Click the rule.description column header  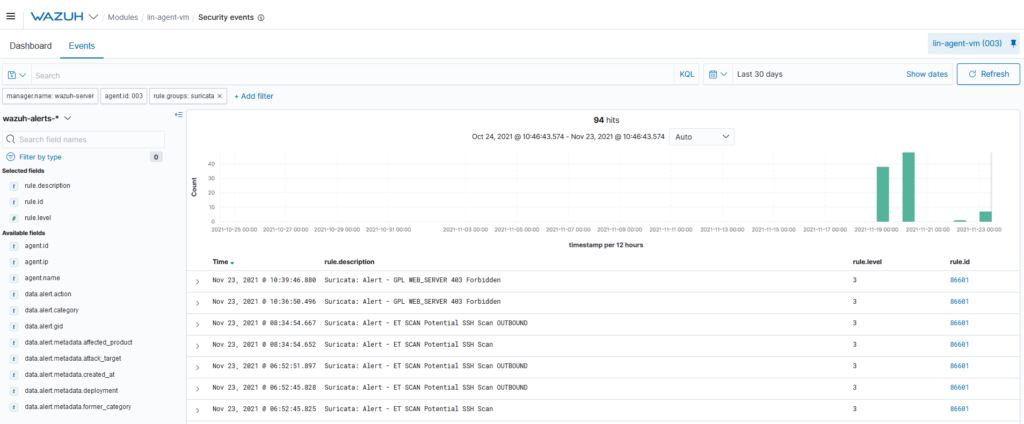pyautogui.click(x=349, y=262)
